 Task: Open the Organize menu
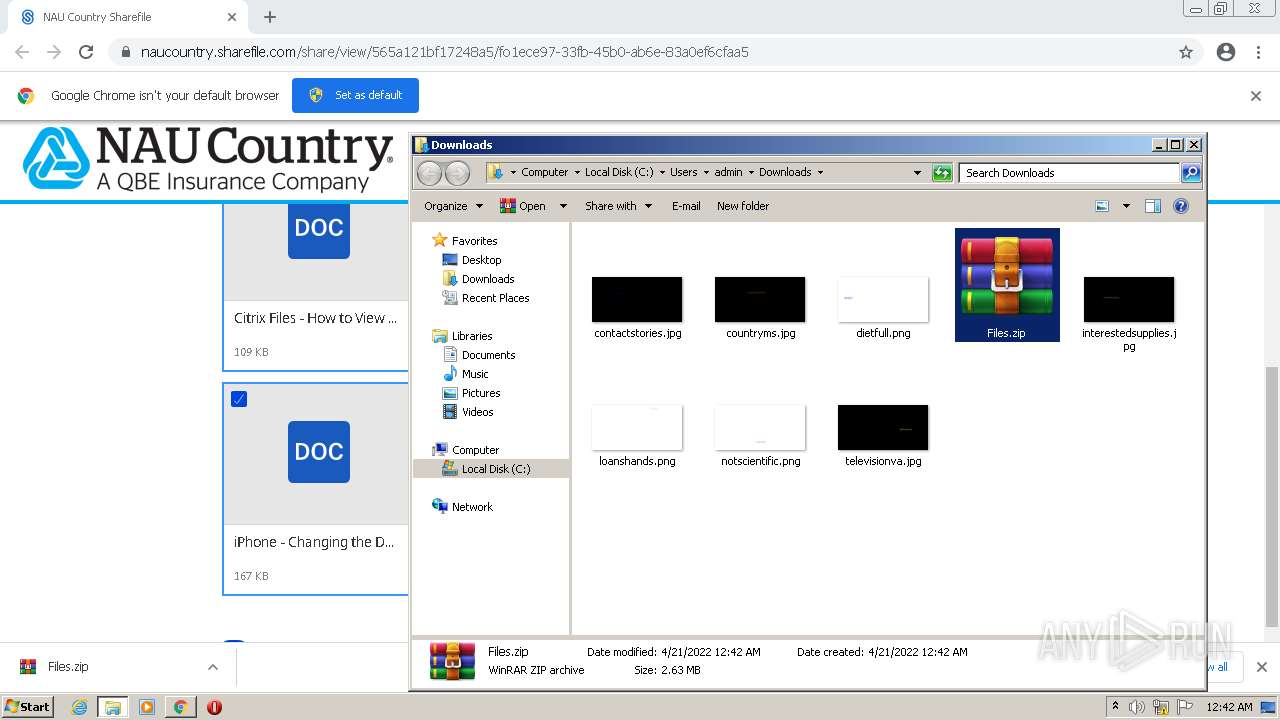(453, 206)
